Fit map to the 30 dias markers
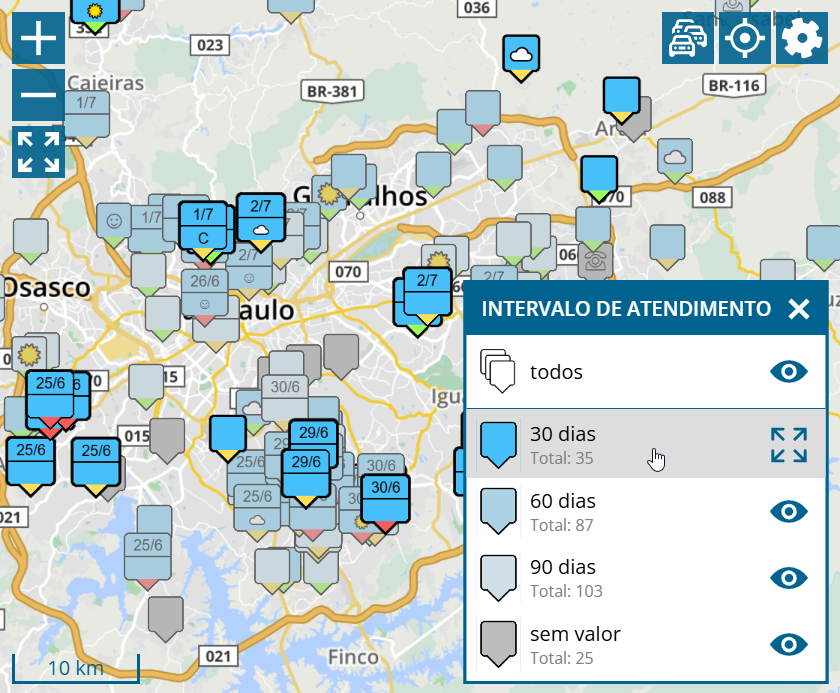Viewport: 840px width, 693px height. (789, 445)
